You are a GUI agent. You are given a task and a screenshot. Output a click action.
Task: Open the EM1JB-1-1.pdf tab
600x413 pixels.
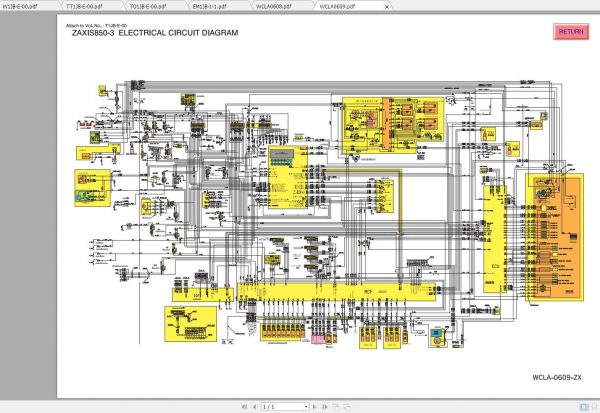[210, 7]
